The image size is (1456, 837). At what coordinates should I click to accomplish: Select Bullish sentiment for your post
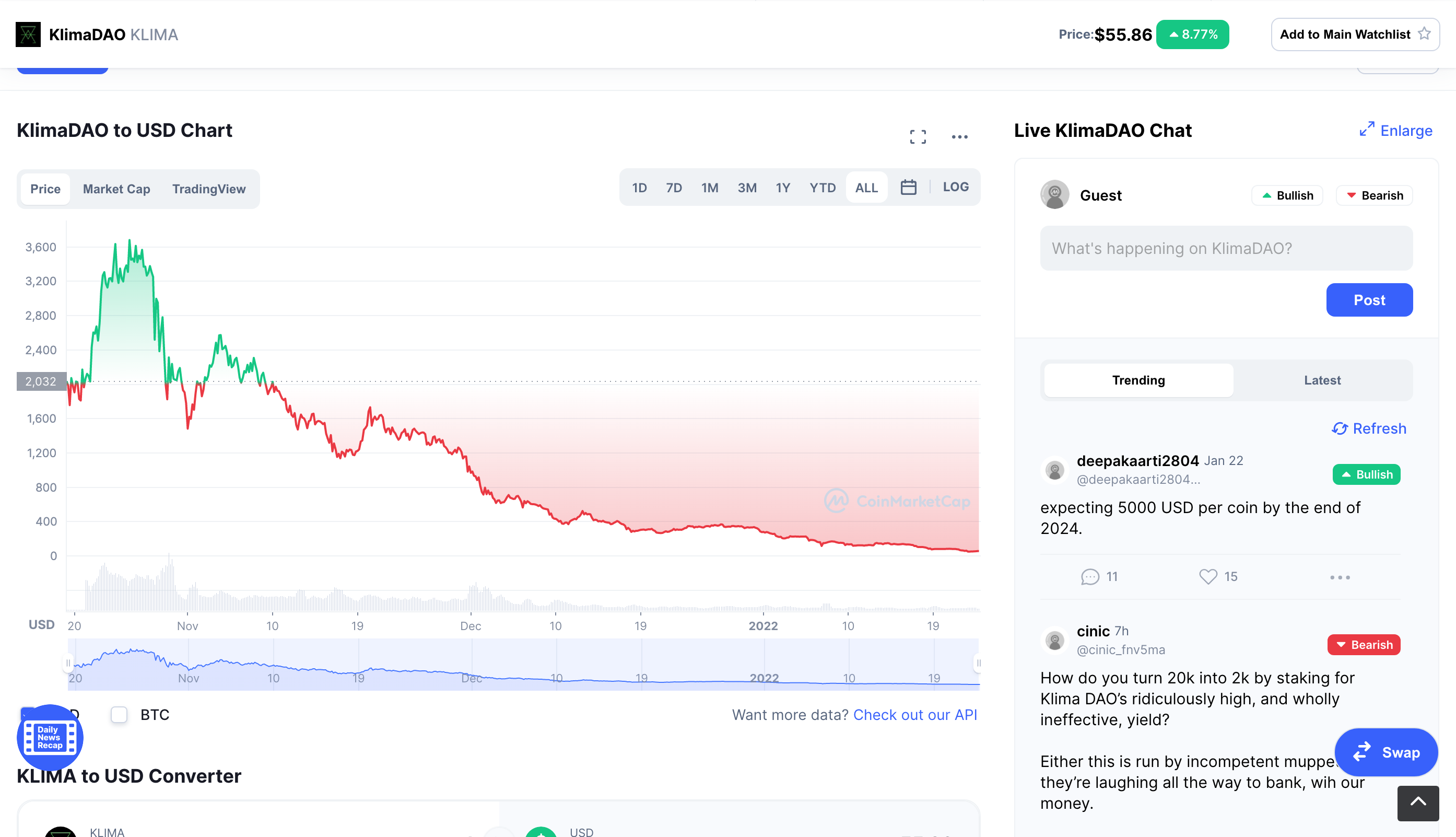click(1287, 195)
